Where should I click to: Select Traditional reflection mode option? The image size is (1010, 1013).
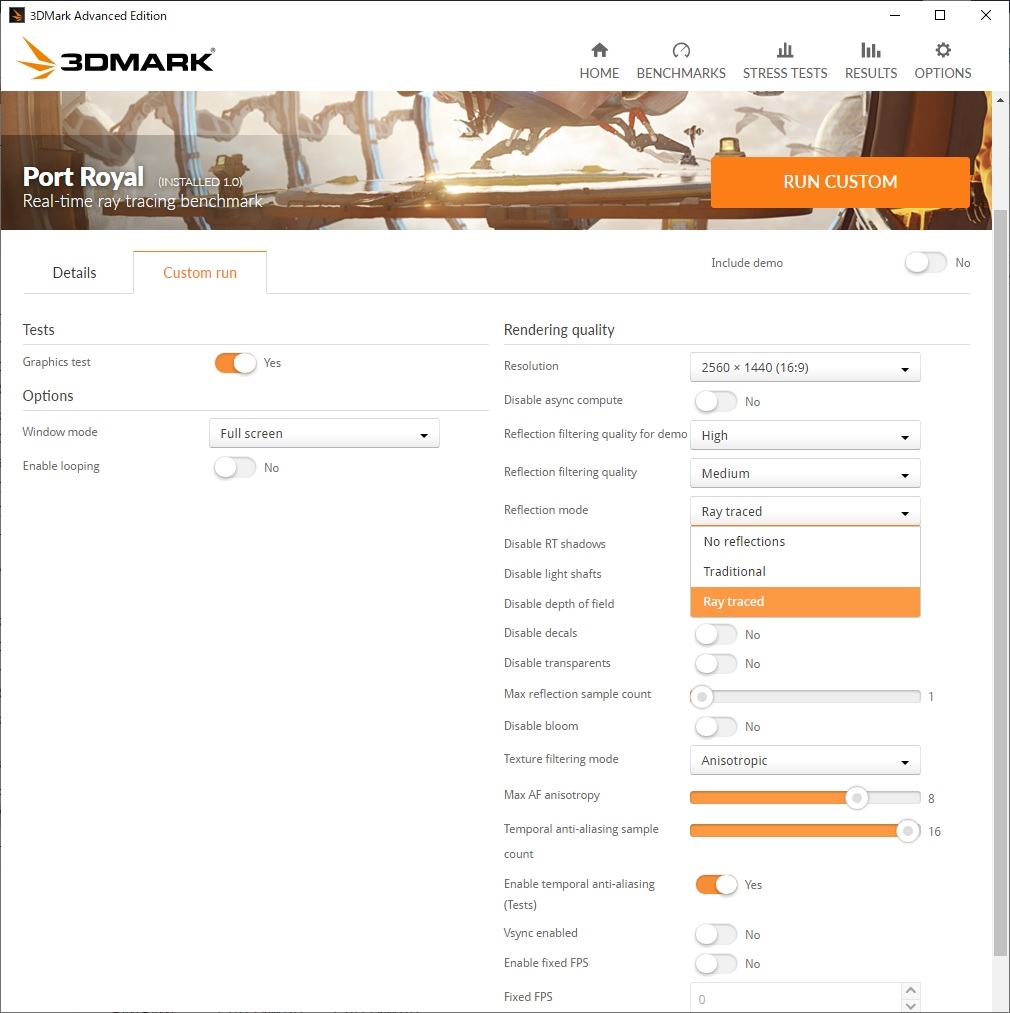click(x=805, y=571)
